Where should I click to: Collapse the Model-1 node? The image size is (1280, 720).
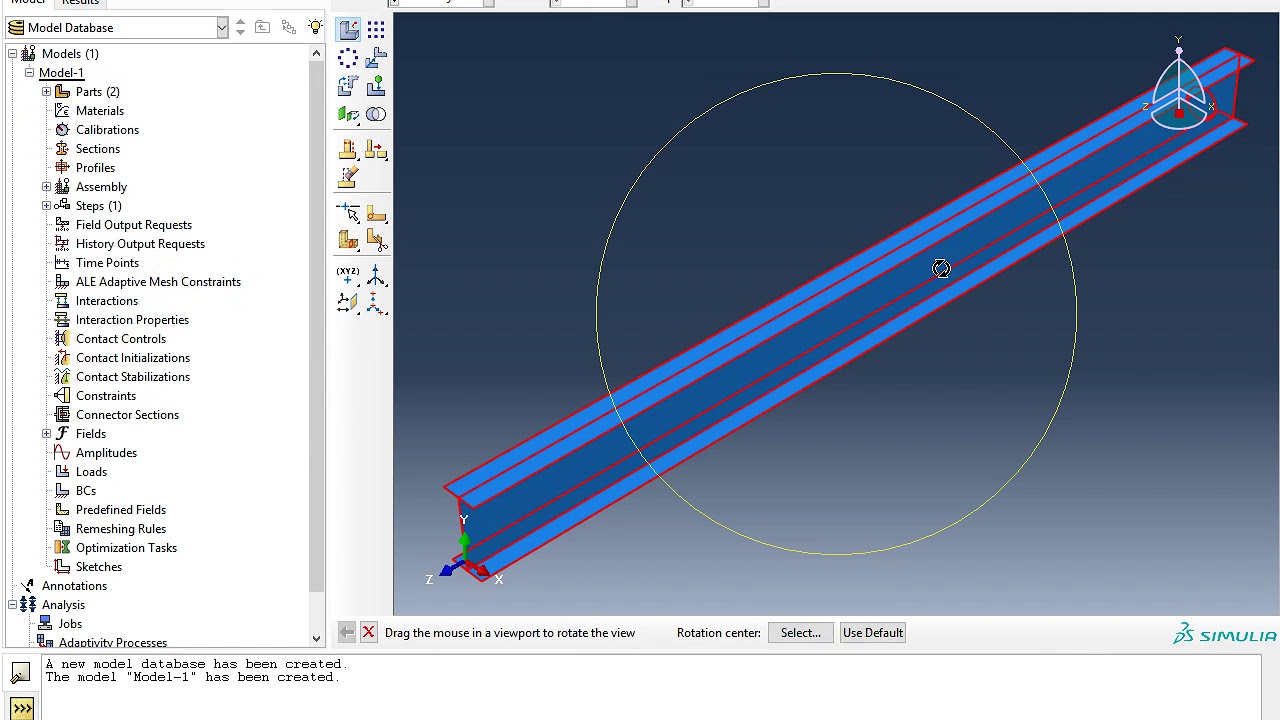pos(29,73)
